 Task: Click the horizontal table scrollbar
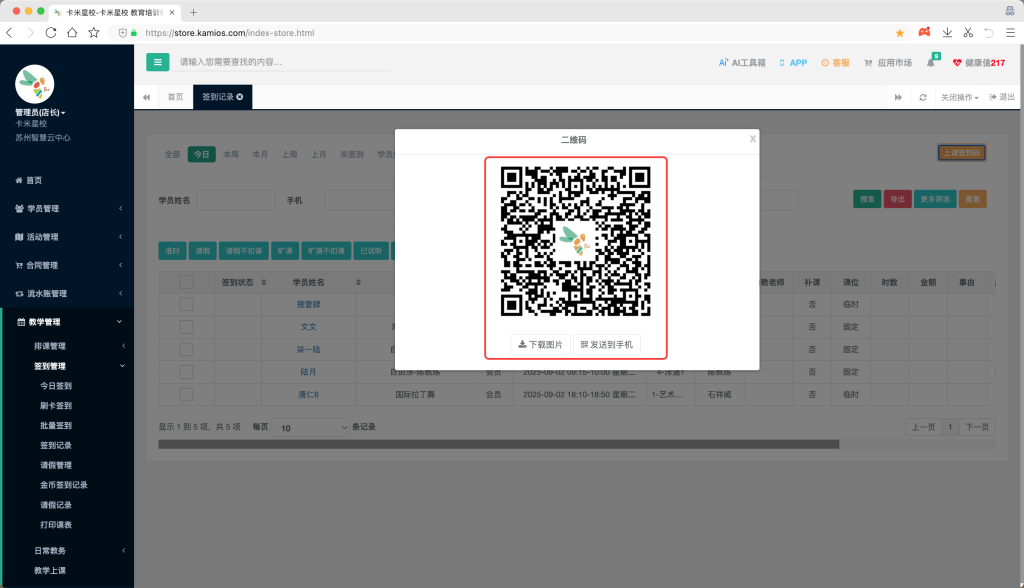point(498,444)
